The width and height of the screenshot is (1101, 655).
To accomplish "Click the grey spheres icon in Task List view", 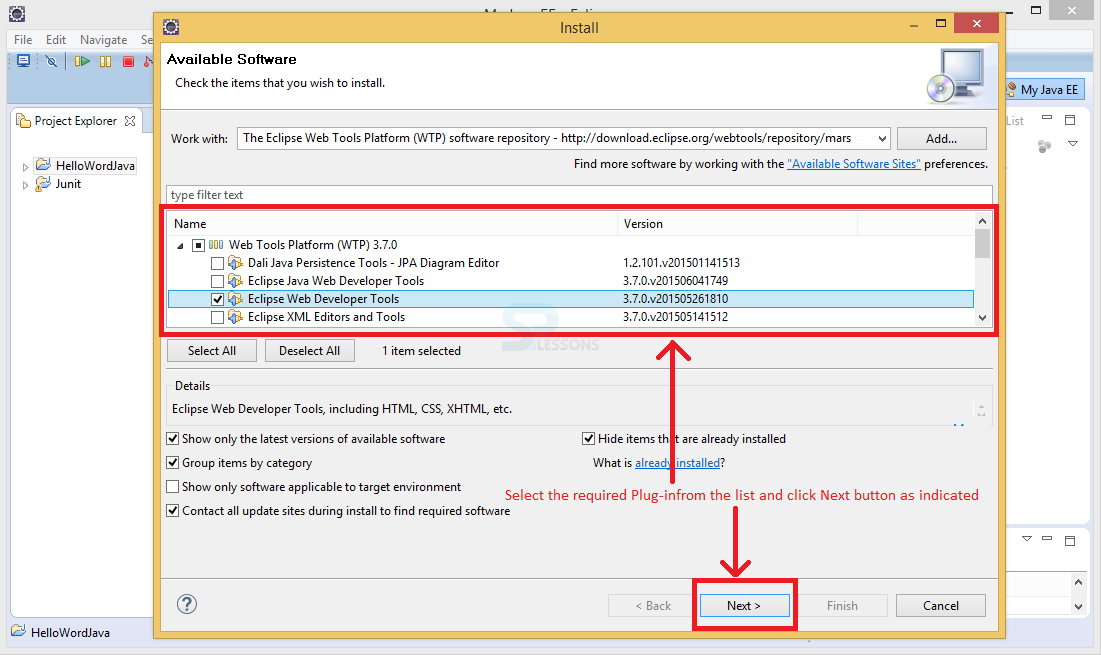I will (x=1045, y=146).
